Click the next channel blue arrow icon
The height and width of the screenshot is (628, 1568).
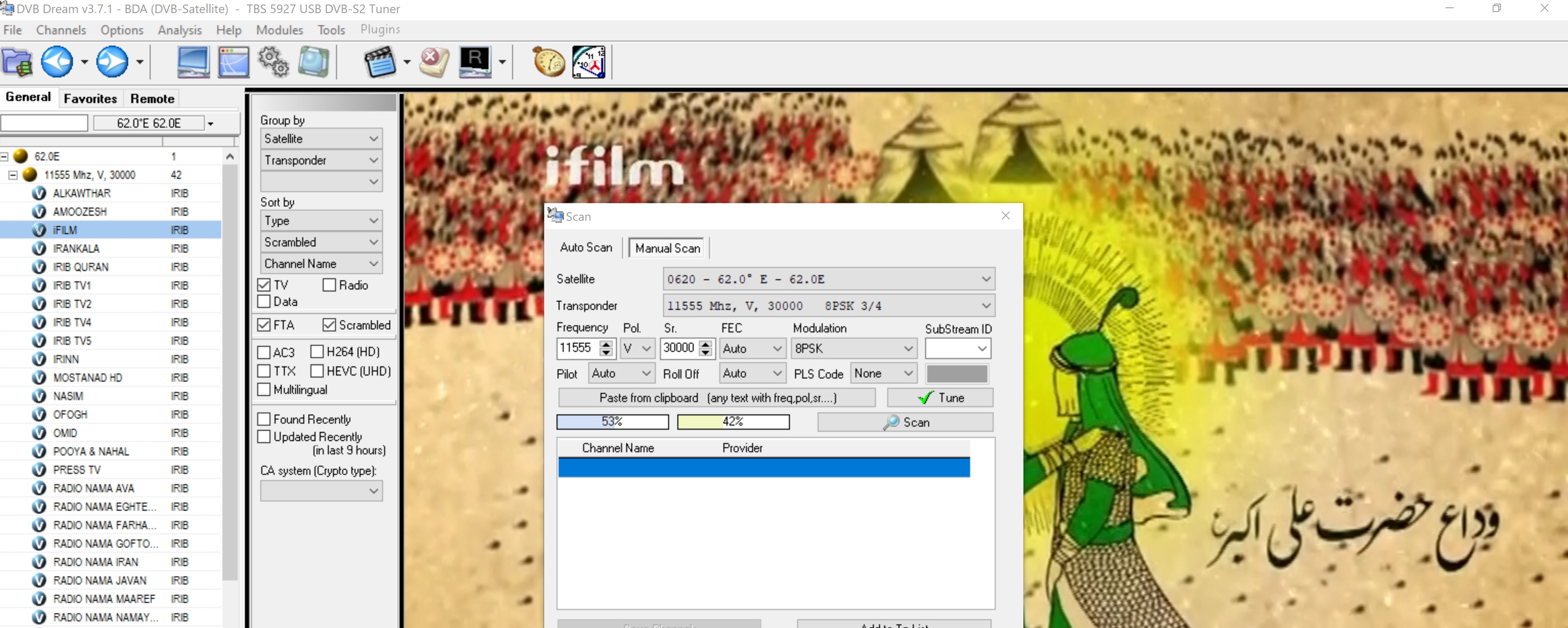point(112,61)
